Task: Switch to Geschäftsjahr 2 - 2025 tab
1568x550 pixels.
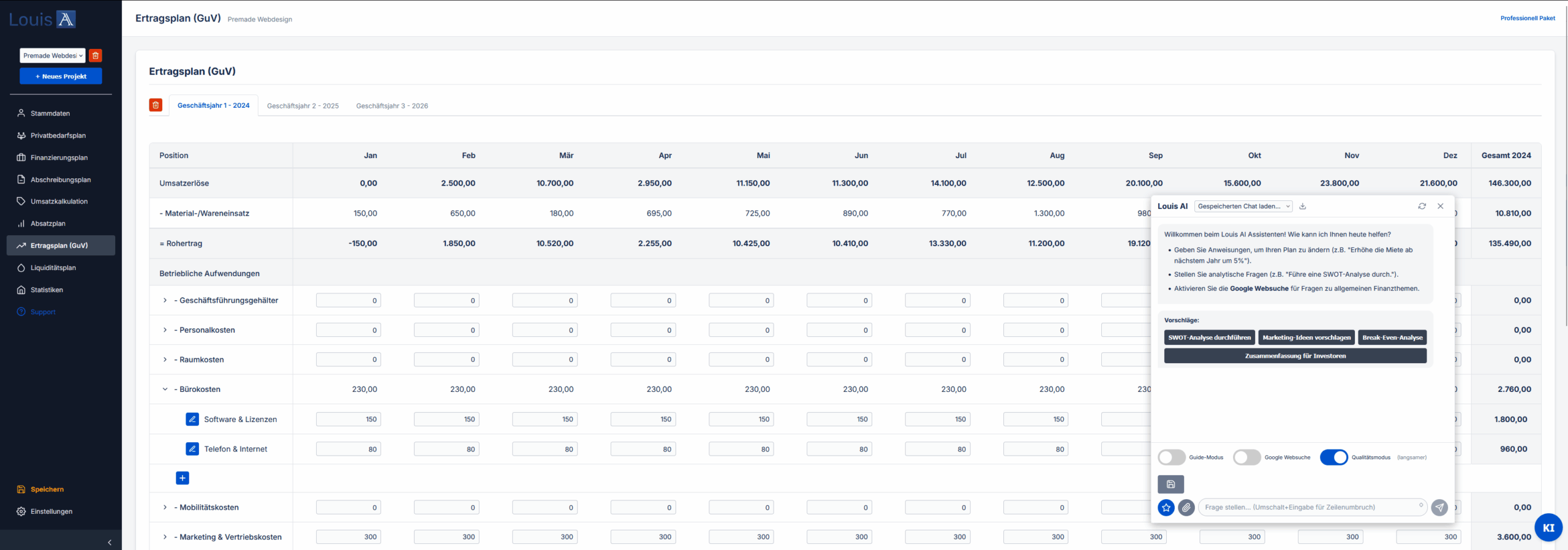Action: click(303, 106)
